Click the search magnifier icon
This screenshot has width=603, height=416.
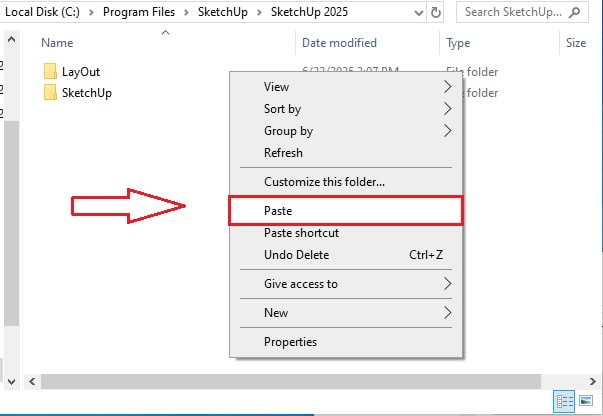click(x=575, y=12)
